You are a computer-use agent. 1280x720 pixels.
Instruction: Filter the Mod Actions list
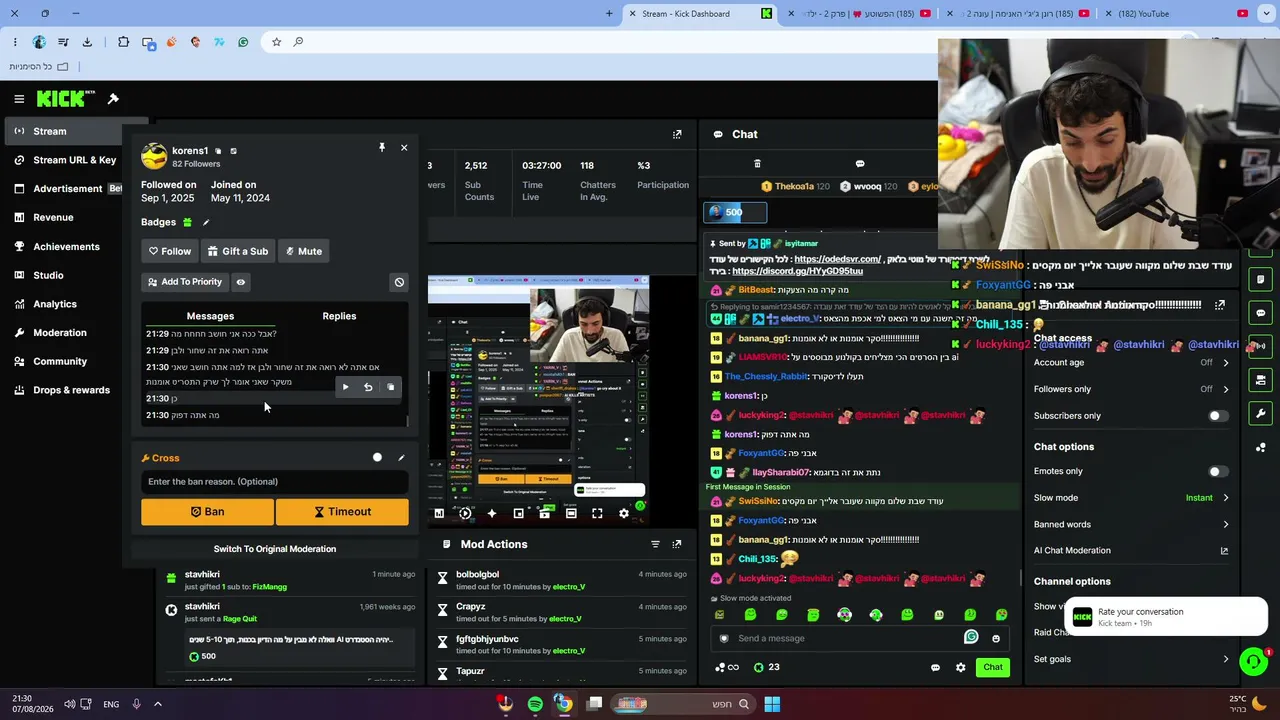click(655, 544)
